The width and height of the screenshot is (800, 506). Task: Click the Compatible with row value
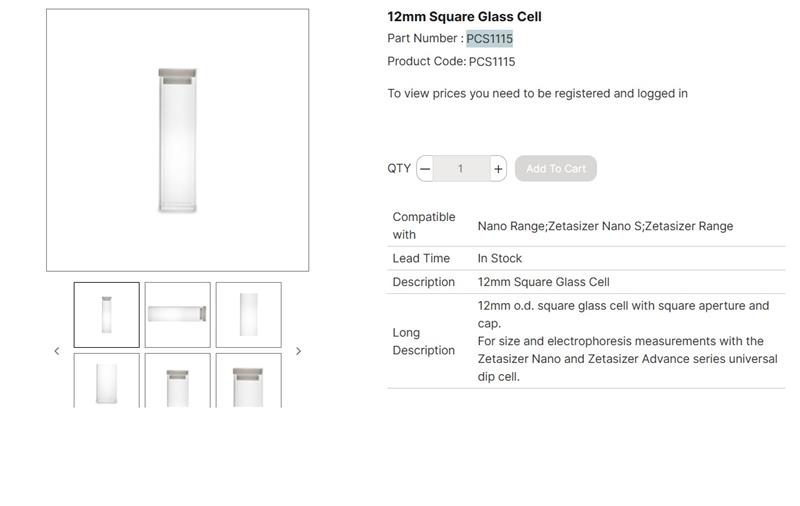pos(605,226)
